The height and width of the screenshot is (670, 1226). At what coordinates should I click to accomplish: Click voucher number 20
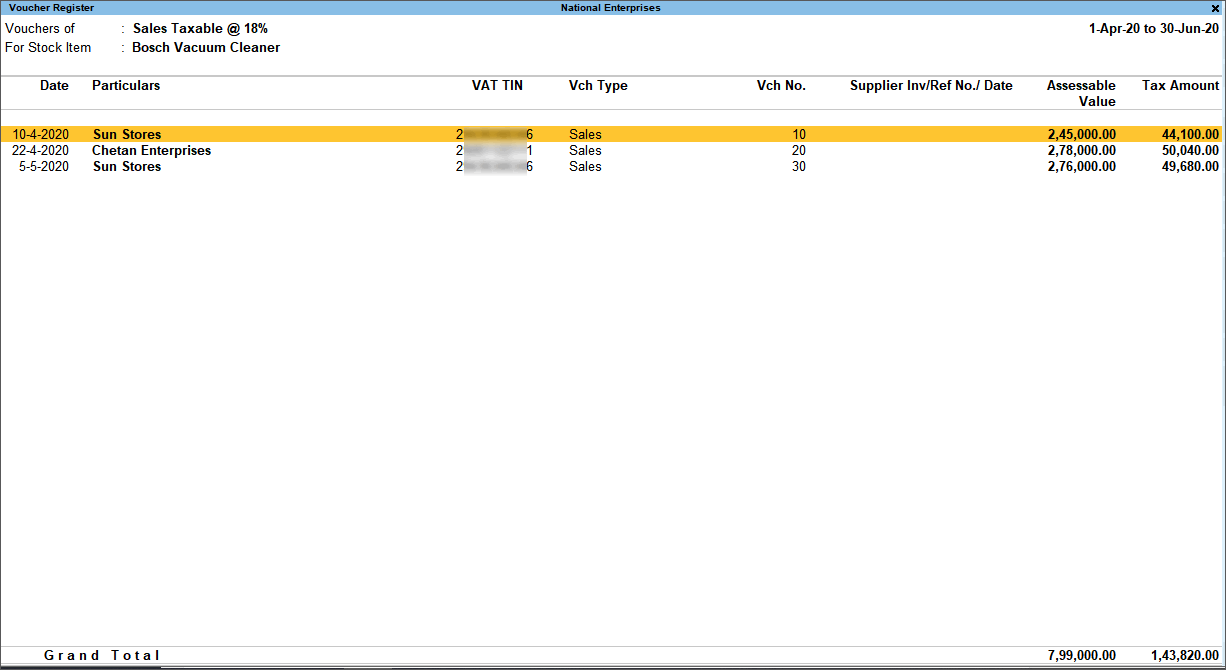click(x=798, y=151)
